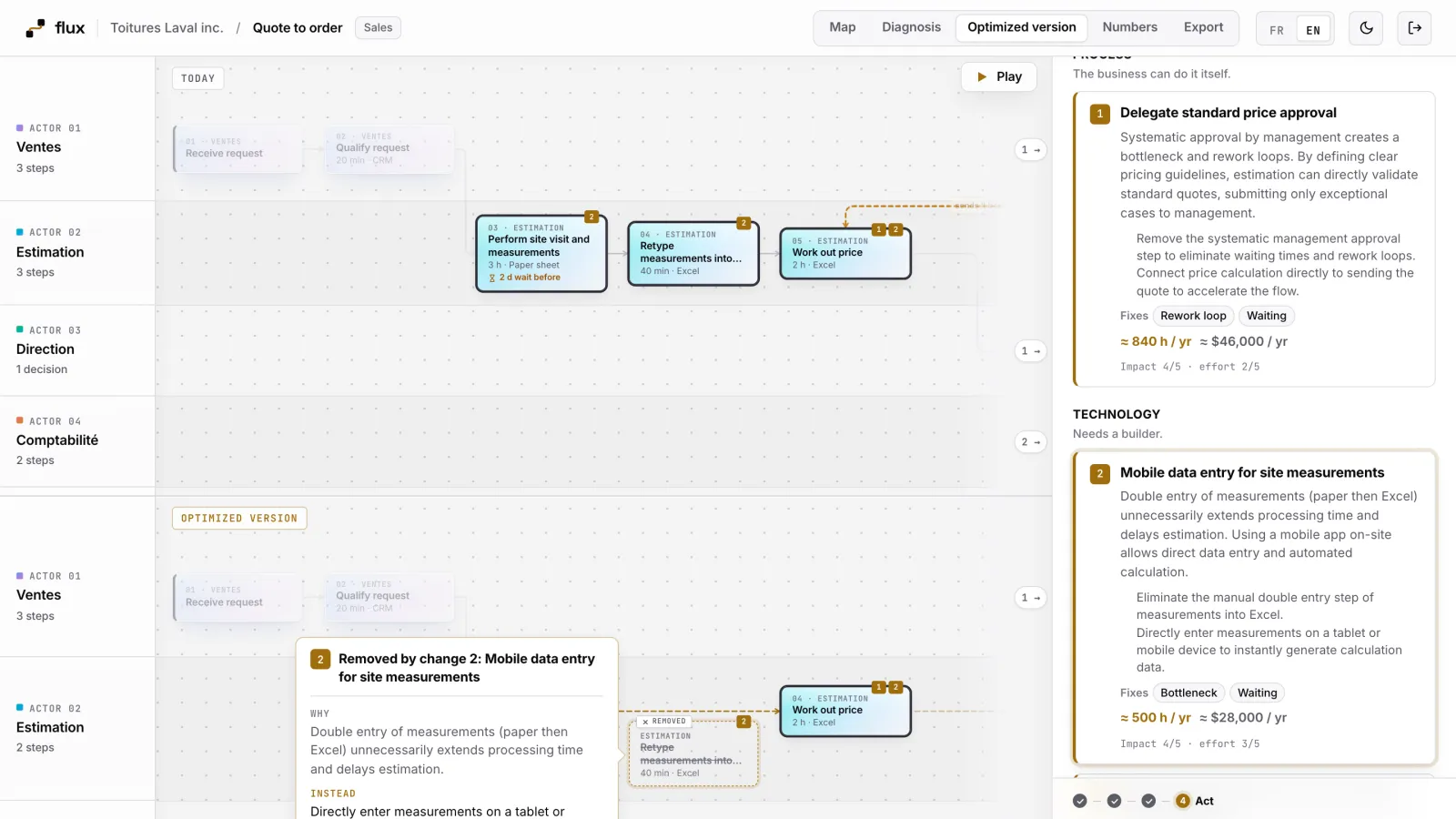Image resolution: width=1456 pixels, height=819 pixels.
Task: Open the Export tab
Action: pos(1203,27)
